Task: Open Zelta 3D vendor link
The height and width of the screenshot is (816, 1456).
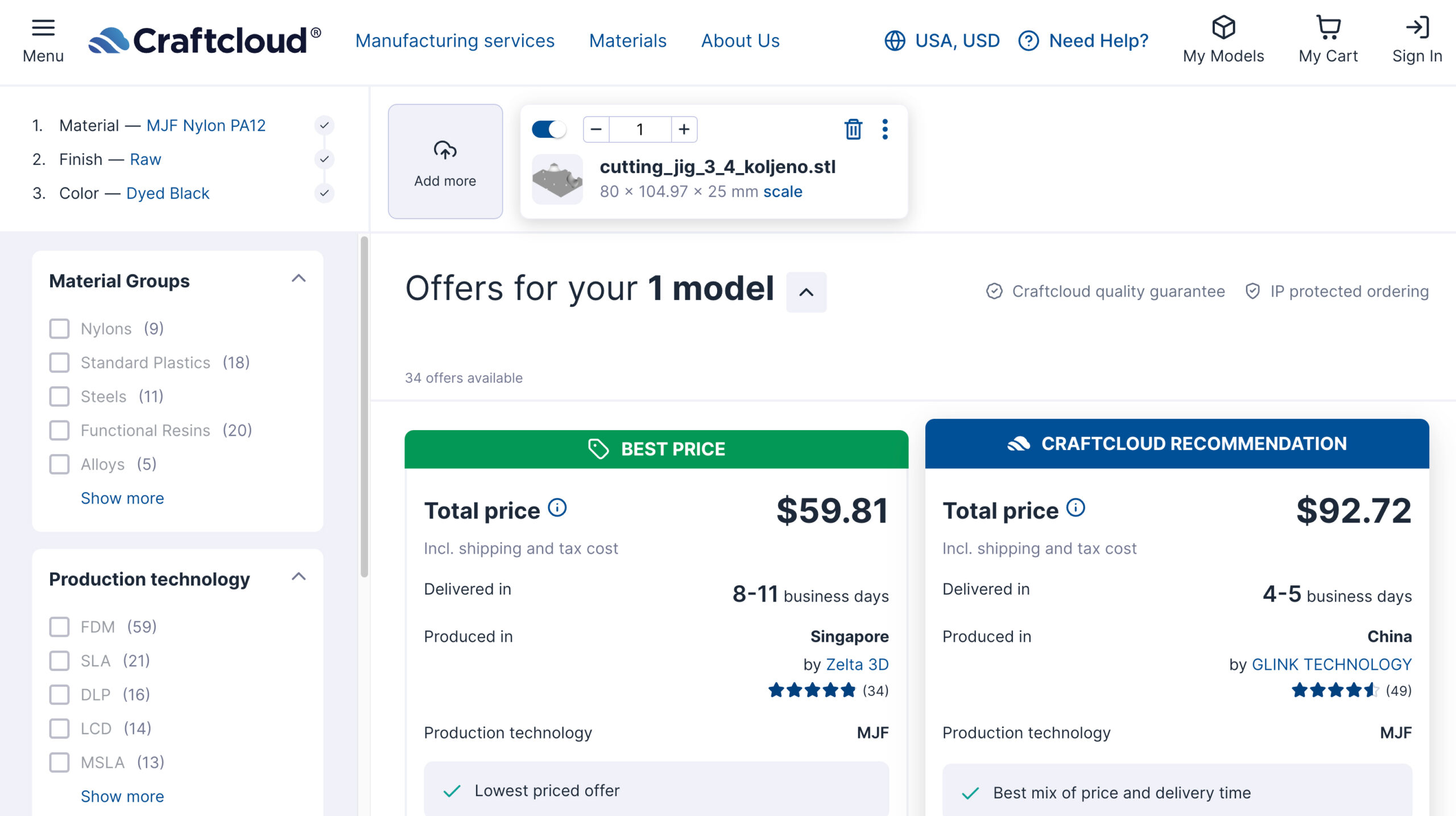Action: [x=857, y=664]
